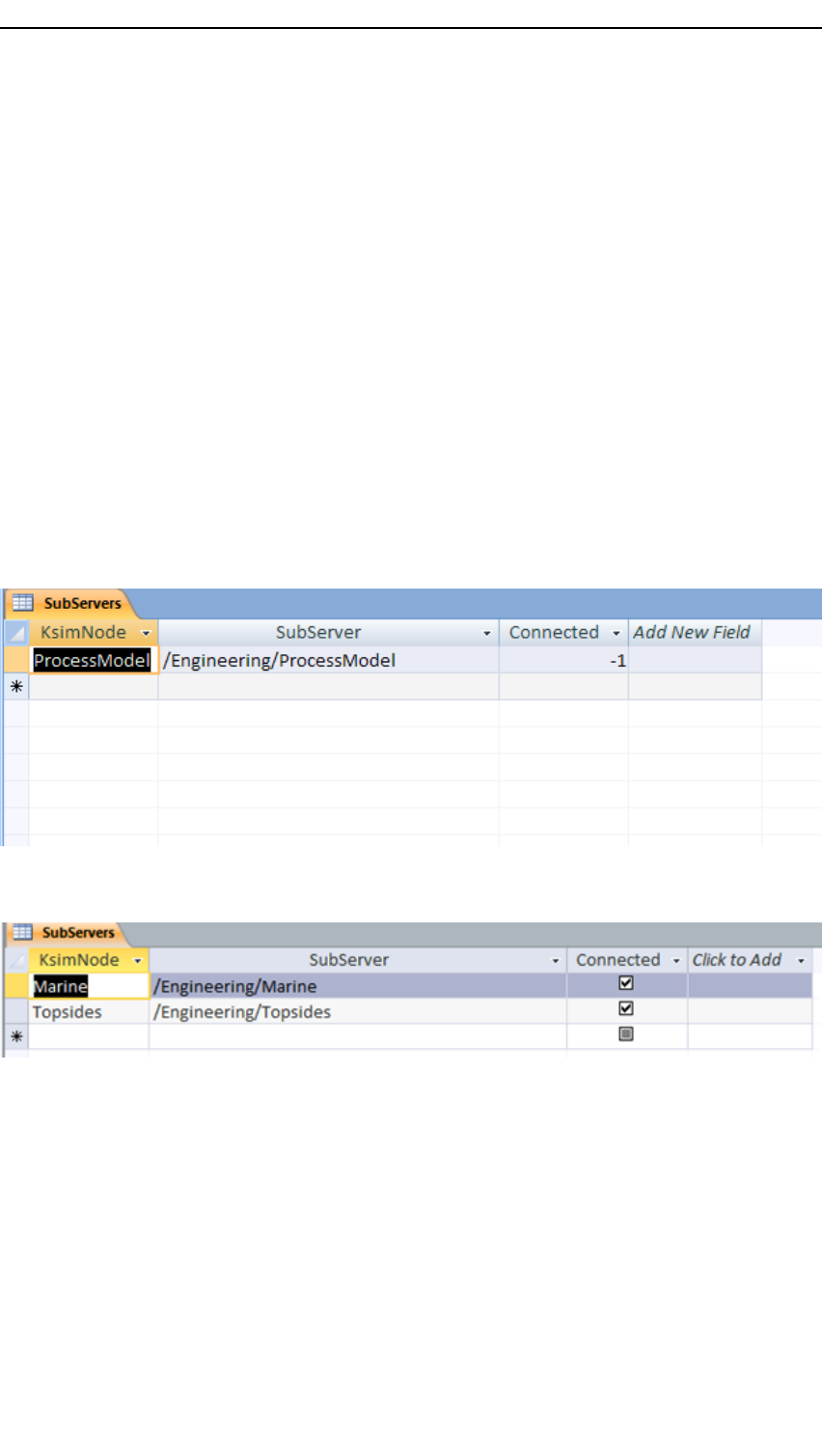The image size is (822, 1456).
Task: Select the Topsides KsimNode cell
Action: click(89, 1011)
